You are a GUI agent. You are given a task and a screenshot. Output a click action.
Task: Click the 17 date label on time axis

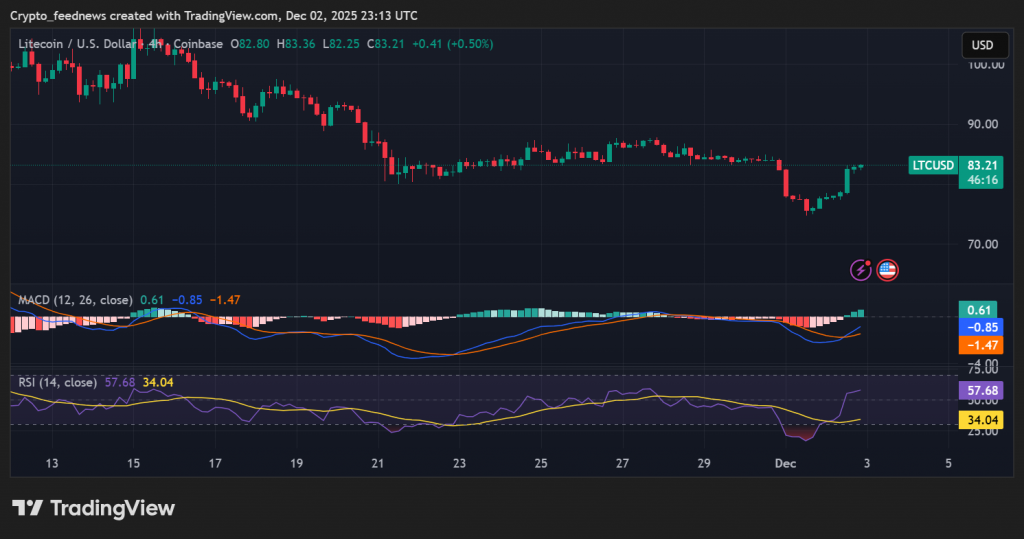pyautogui.click(x=215, y=463)
